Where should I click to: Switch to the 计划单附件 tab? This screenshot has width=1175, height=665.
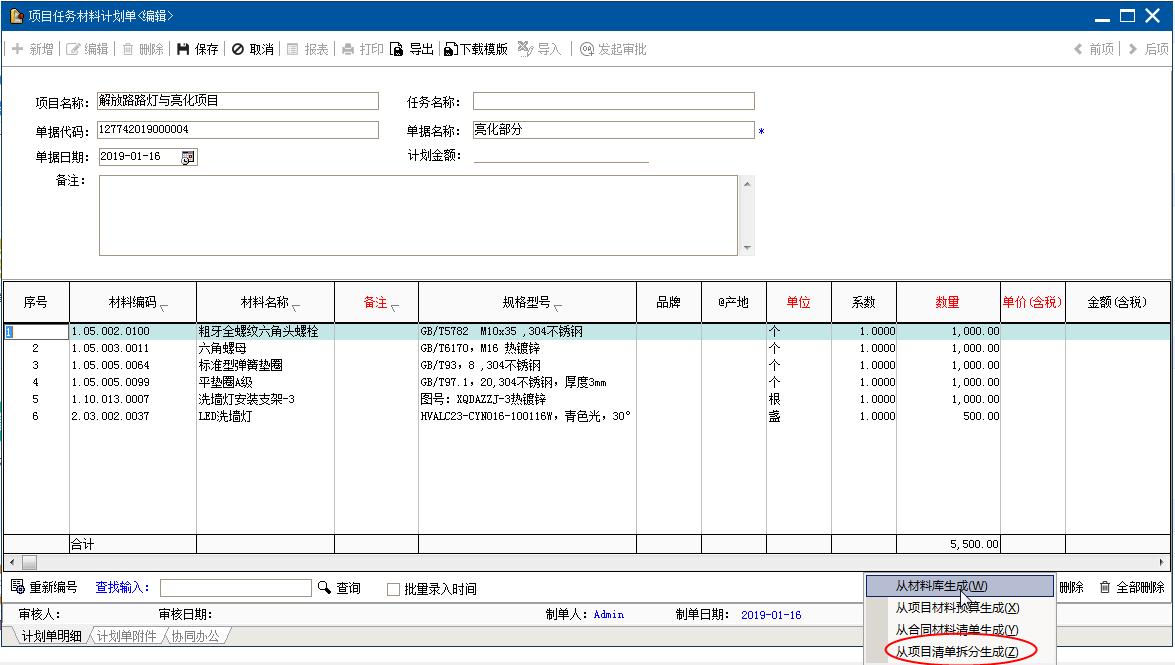click(127, 636)
